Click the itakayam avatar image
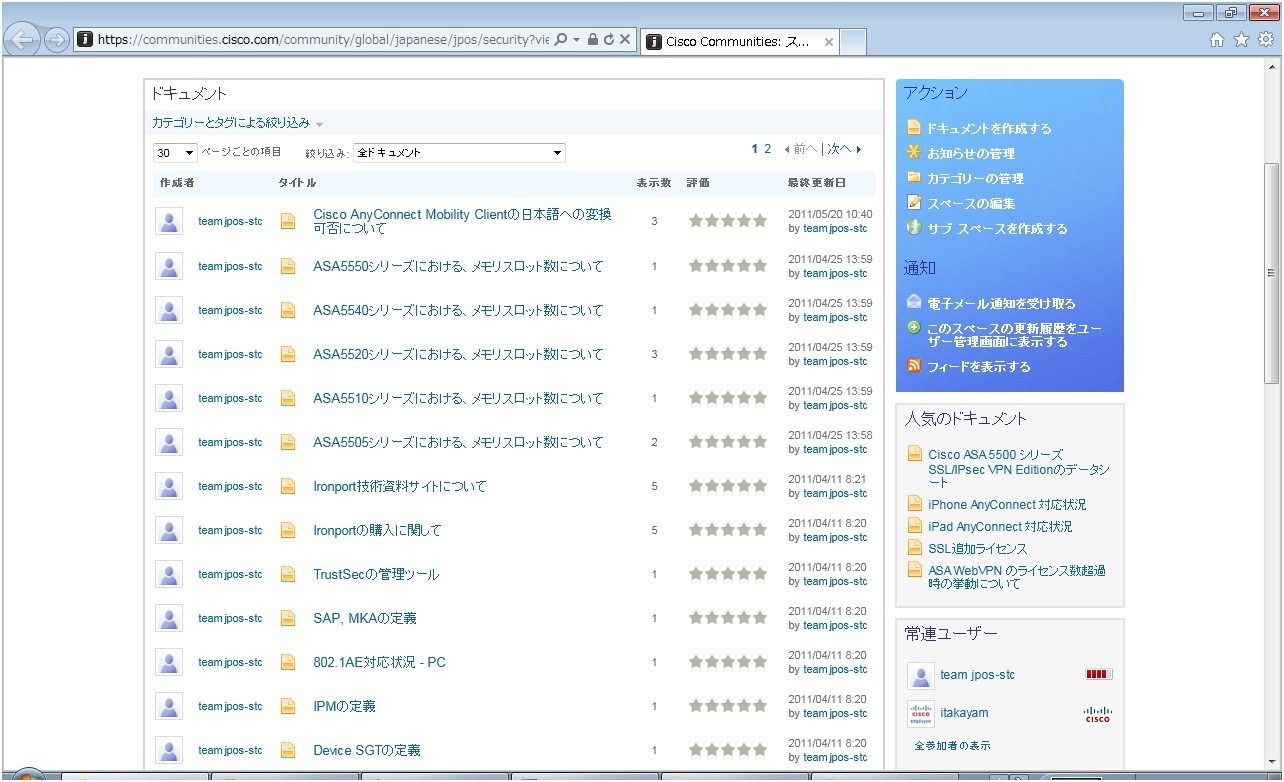This screenshot has height=782, width=1284. coord(920,713)
